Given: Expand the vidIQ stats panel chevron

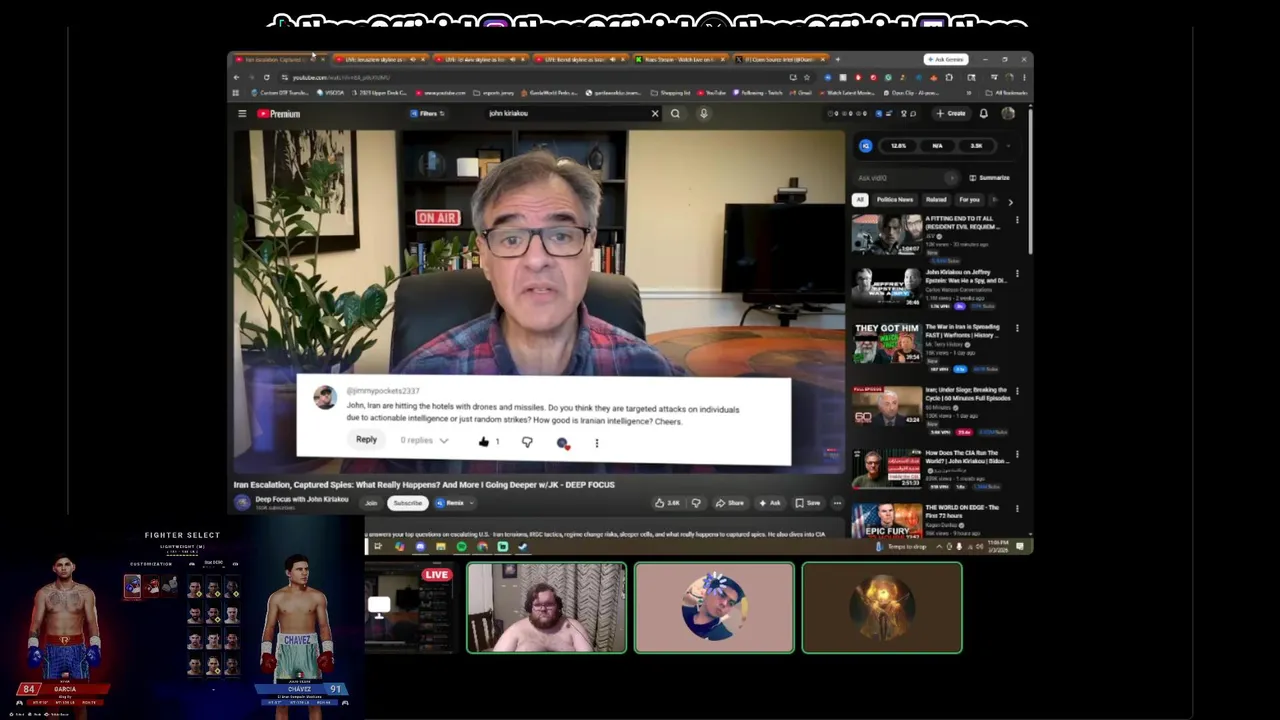Looking at the screenshot, I should point(1008,146).
